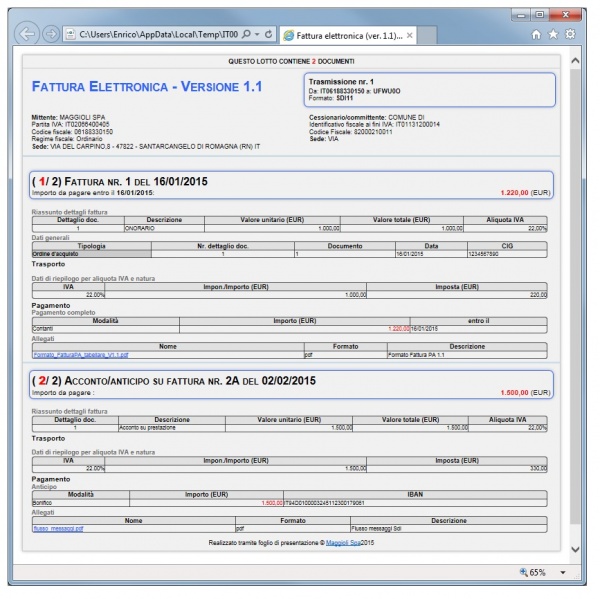Click the Acconto su prestazione description cell
The height and width of the screenshot is (599, 600).
172,428
